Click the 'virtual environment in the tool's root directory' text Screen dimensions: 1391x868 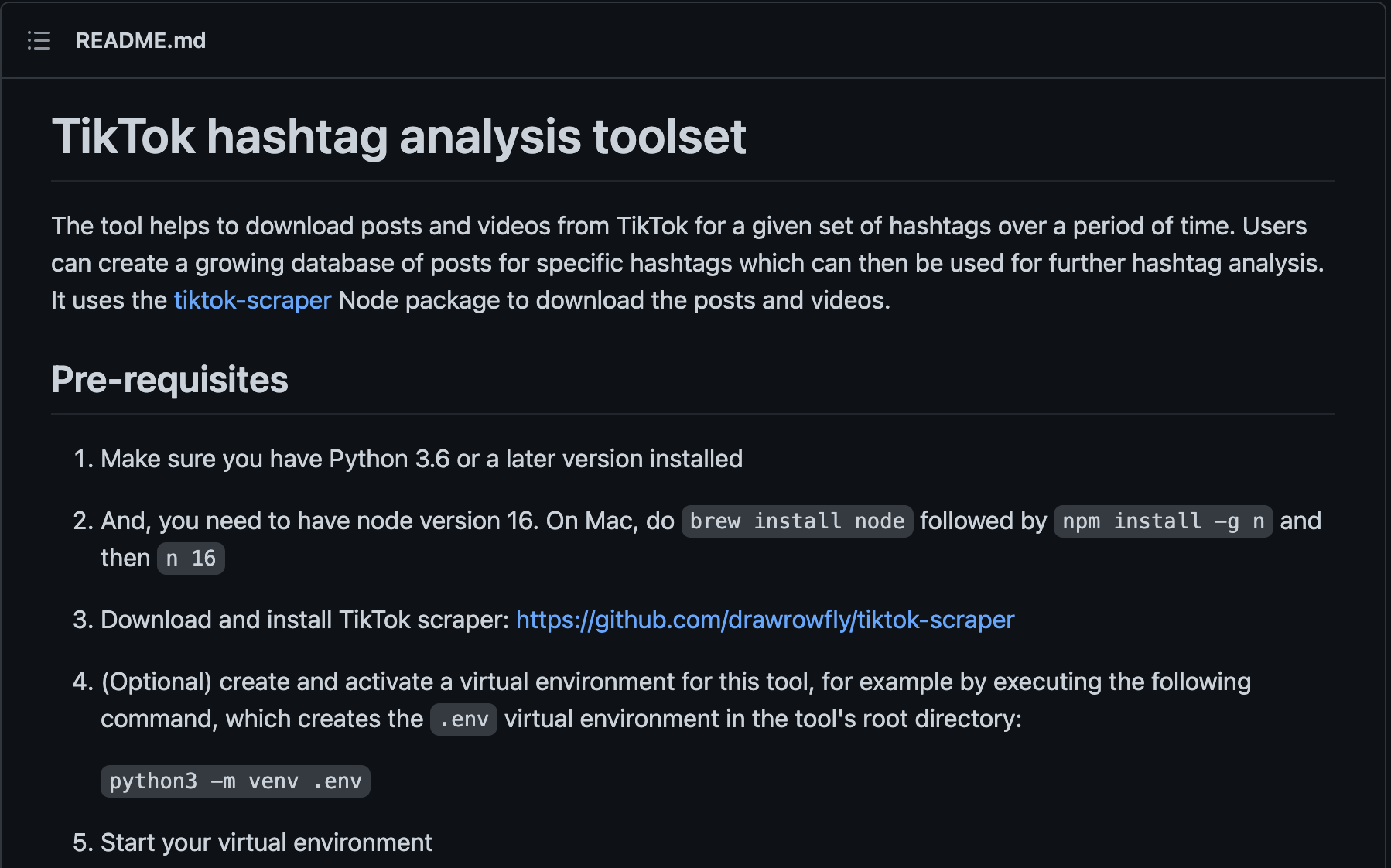[763, 719]
